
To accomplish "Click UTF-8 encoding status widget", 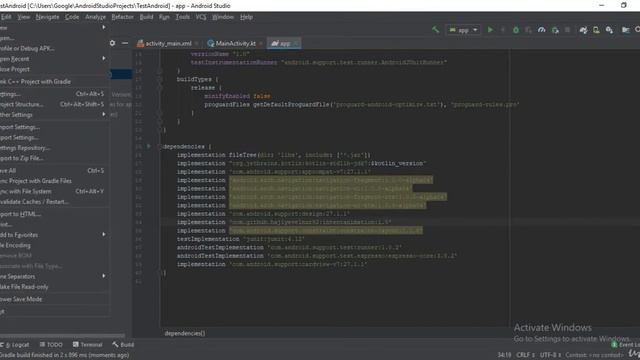I will pos(550,355).
